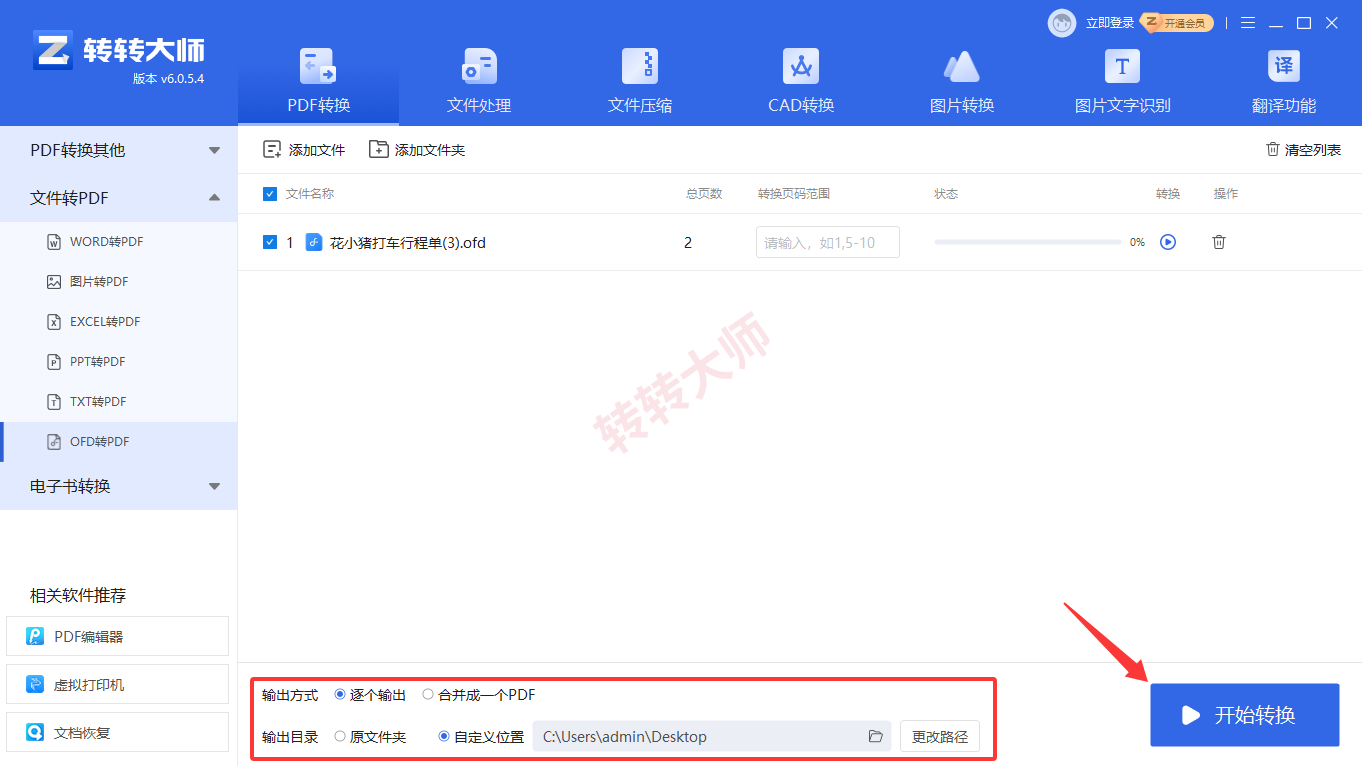Screen dimensions: 1362x766
Task: Select EXCEL转PDF in sidebar
Action: (x=118, y=322)
